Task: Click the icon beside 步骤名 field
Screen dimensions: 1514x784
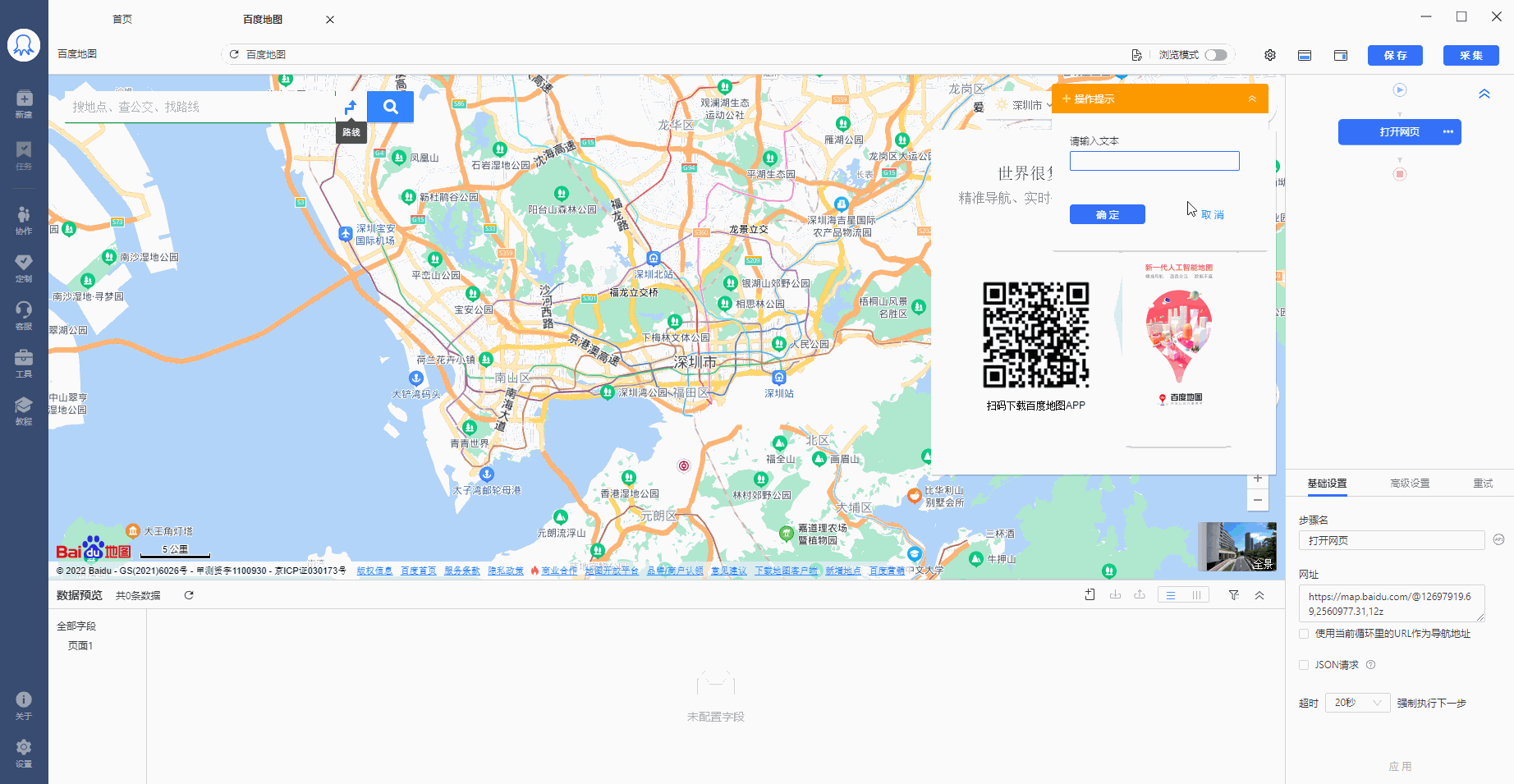Action: (x=1498, y=539)
